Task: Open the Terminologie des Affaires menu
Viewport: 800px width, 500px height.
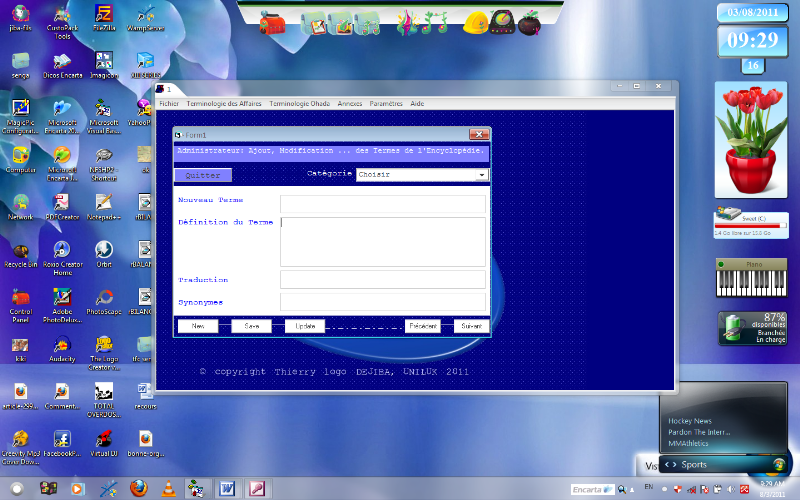Action: pos(223,104)
